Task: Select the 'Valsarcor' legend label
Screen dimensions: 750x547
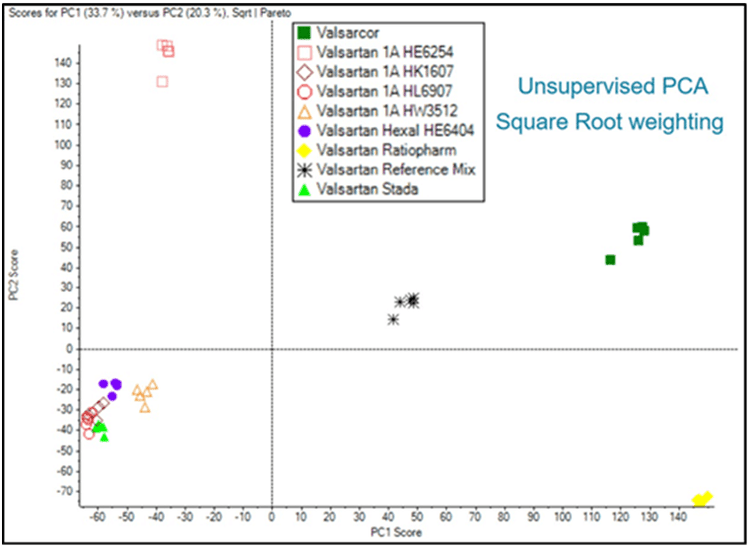Action: pyautogui.click(x=348, y=33)
